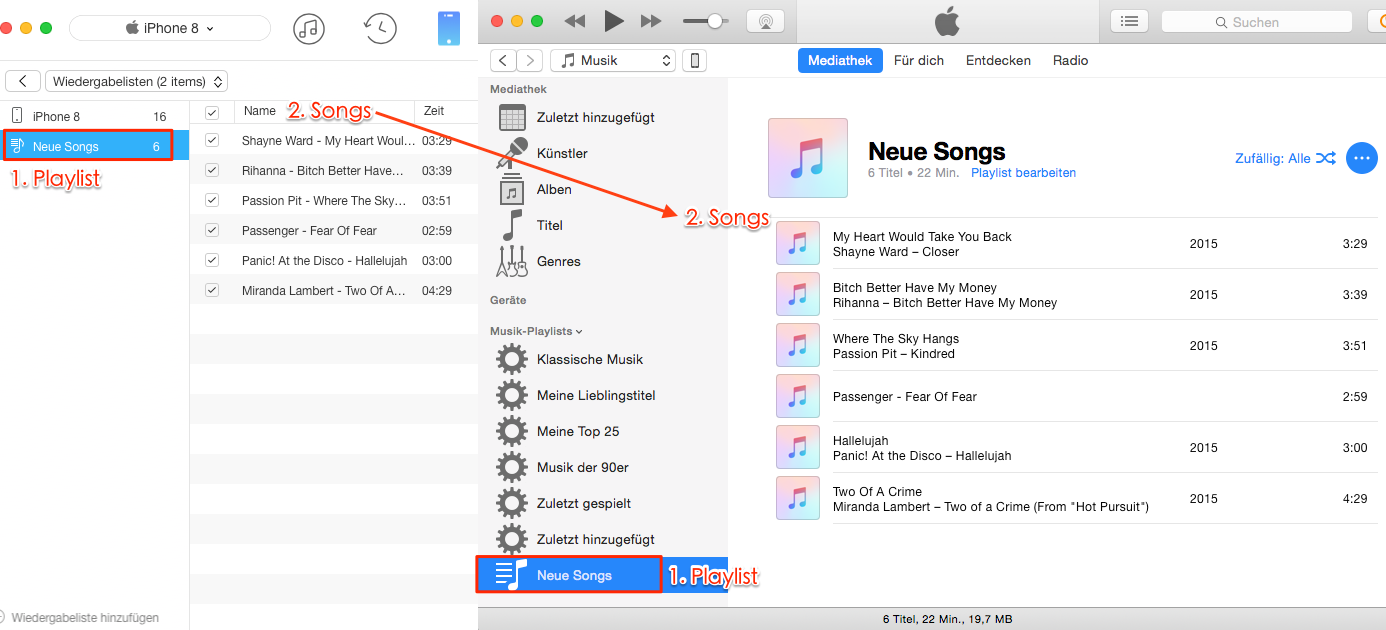Open the blue more options (…) button
The height and width of the screenshot is (630, 1386).
click(x=1362, y=158)
